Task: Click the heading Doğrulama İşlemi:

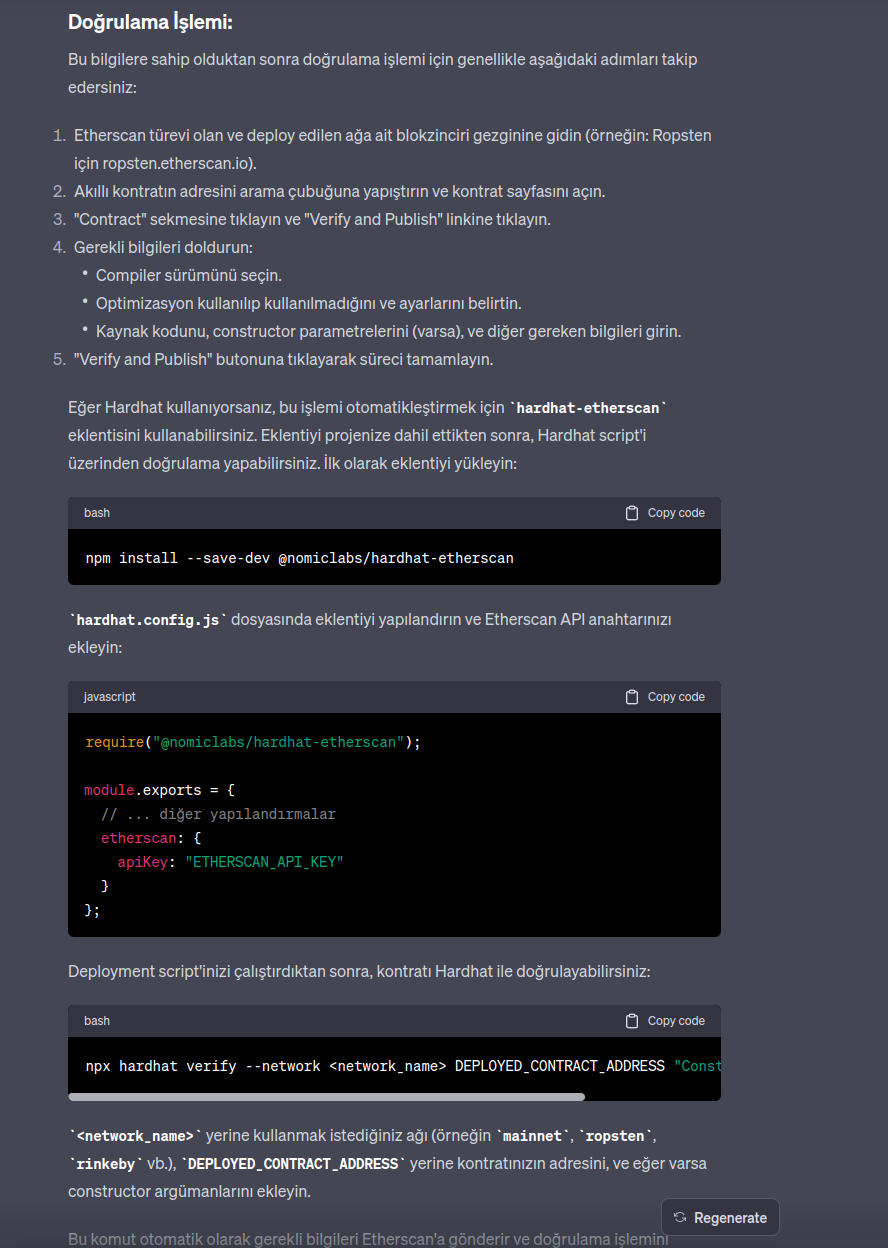Action: point(150,22)
